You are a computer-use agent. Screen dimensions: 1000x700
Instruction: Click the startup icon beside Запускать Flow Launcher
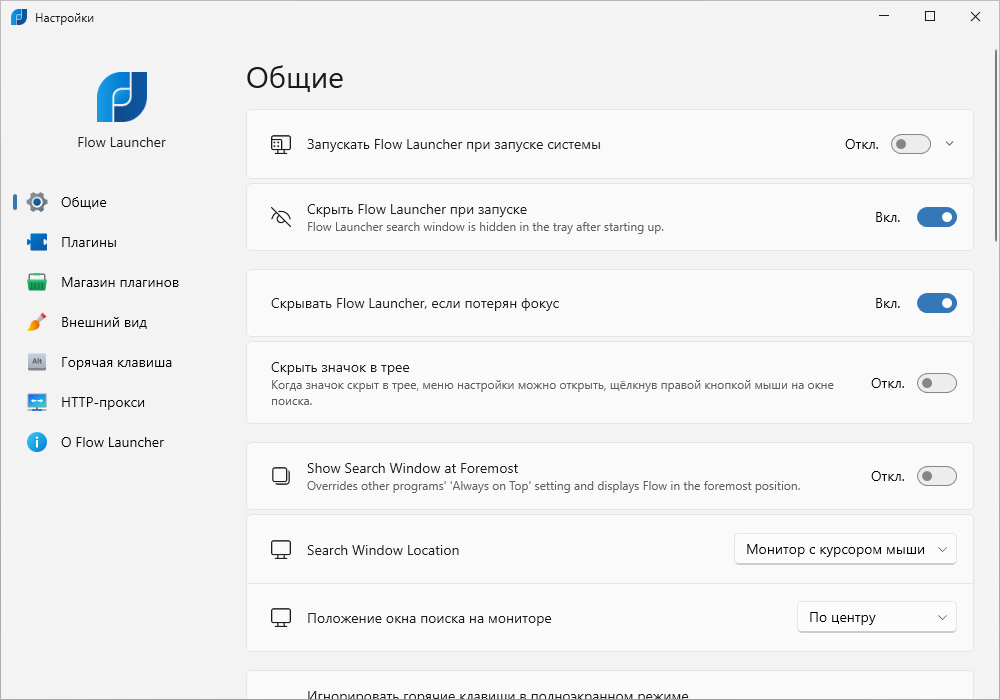coord(281,144)
